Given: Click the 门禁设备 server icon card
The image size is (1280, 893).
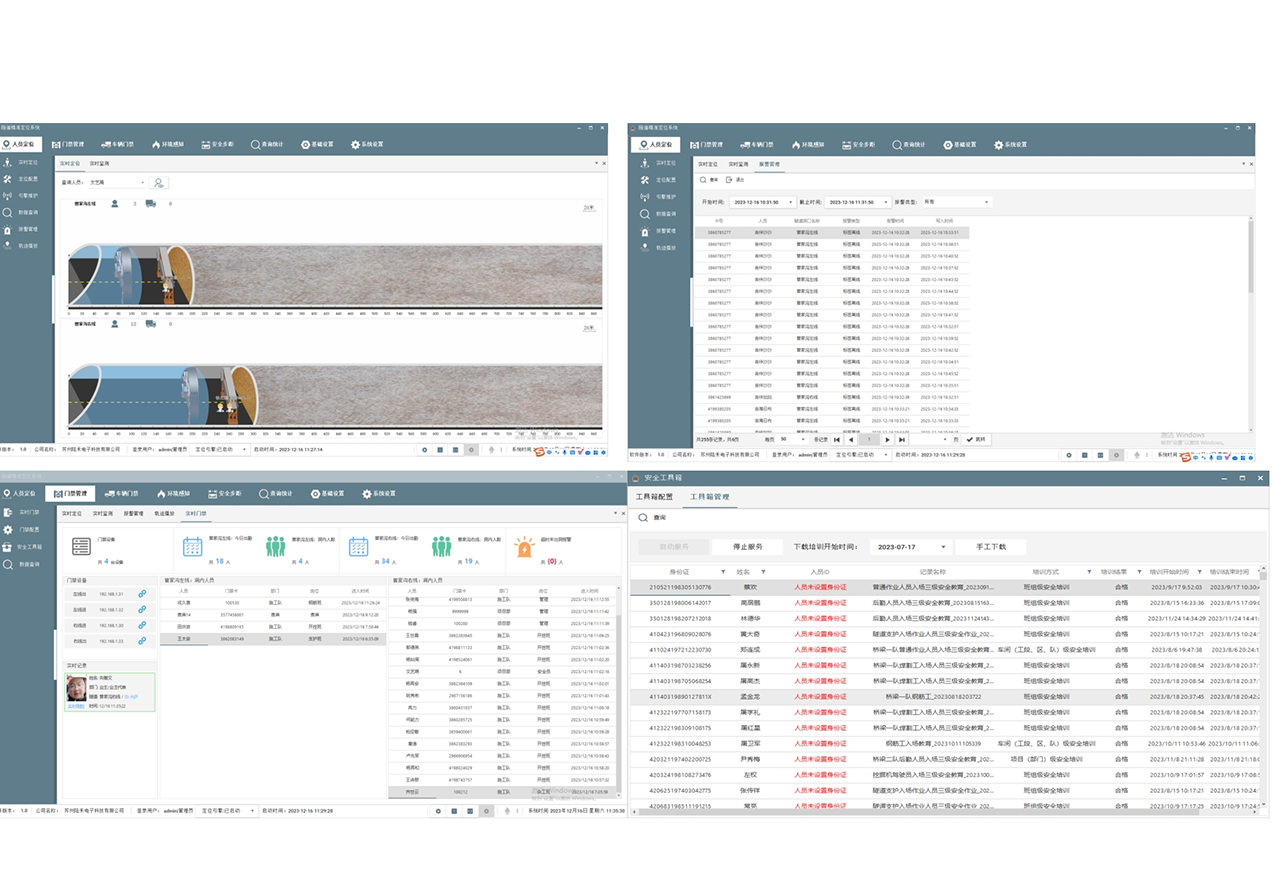Looking at the screenshot, I should 81,546.
